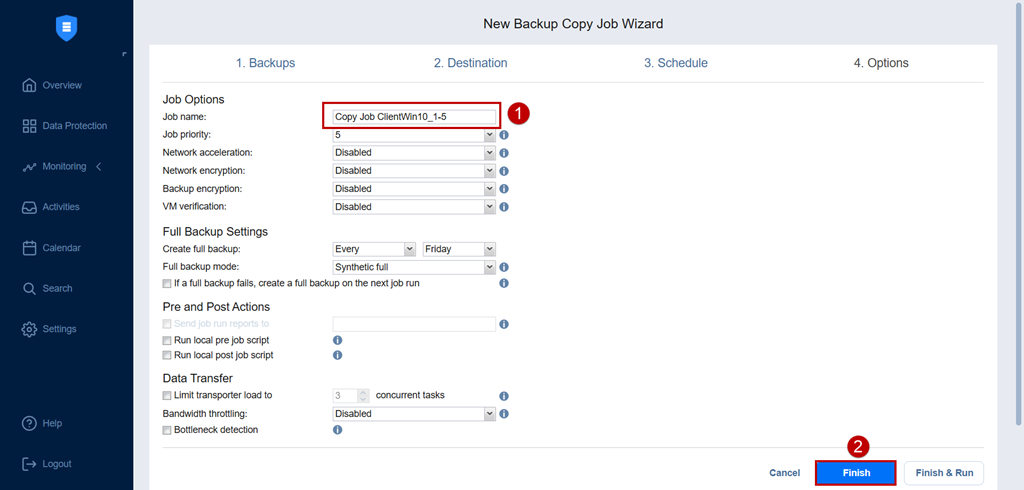Click the Job name input field

pyautogui.click(x=414, y=117)
